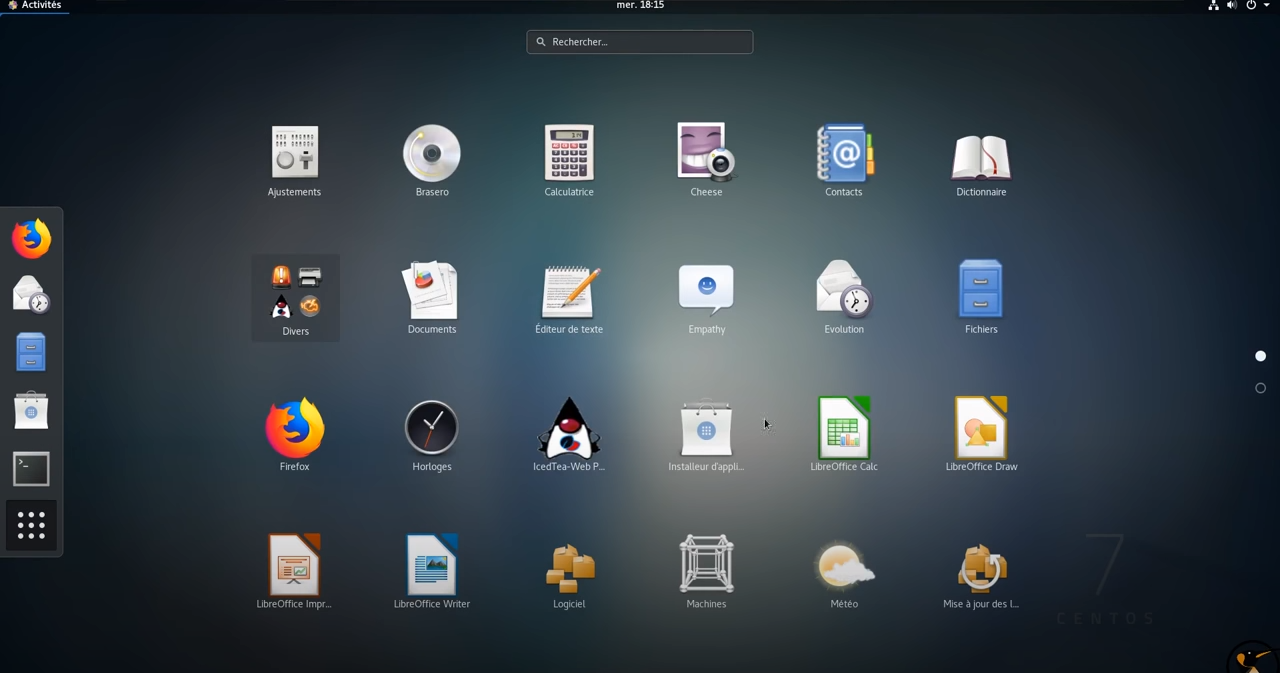Open Fichiers file manager in grid
This screenshot has height=673, width=1280.
point(981,297)
